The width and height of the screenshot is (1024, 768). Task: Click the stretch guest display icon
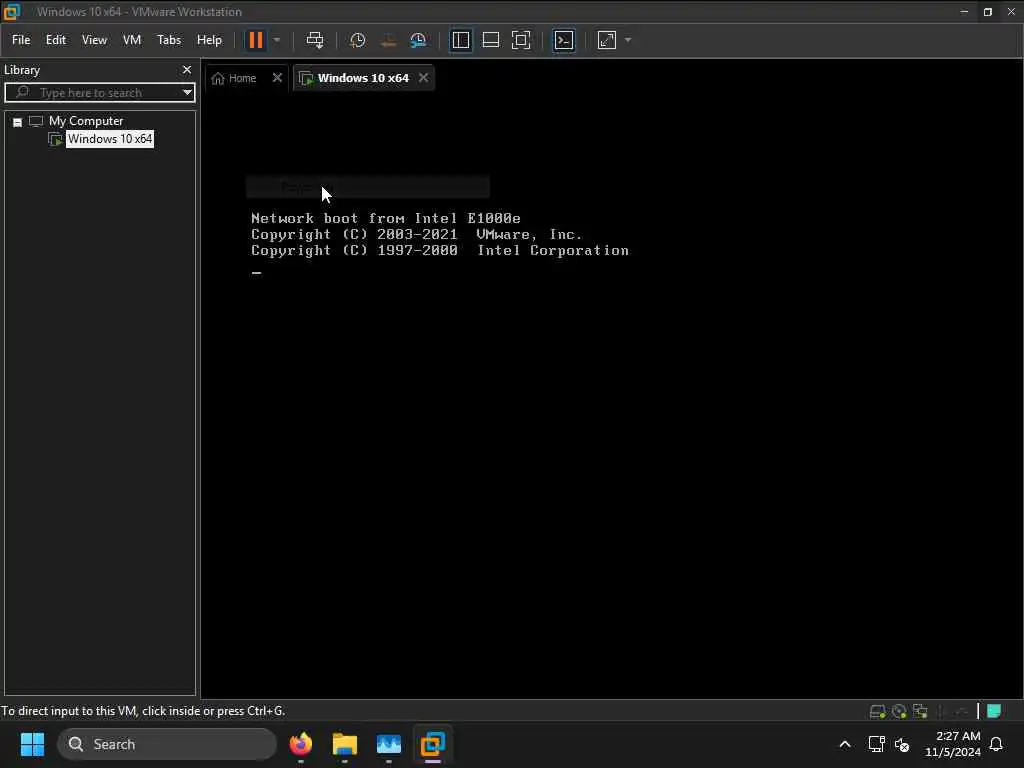tap(607, 40)
